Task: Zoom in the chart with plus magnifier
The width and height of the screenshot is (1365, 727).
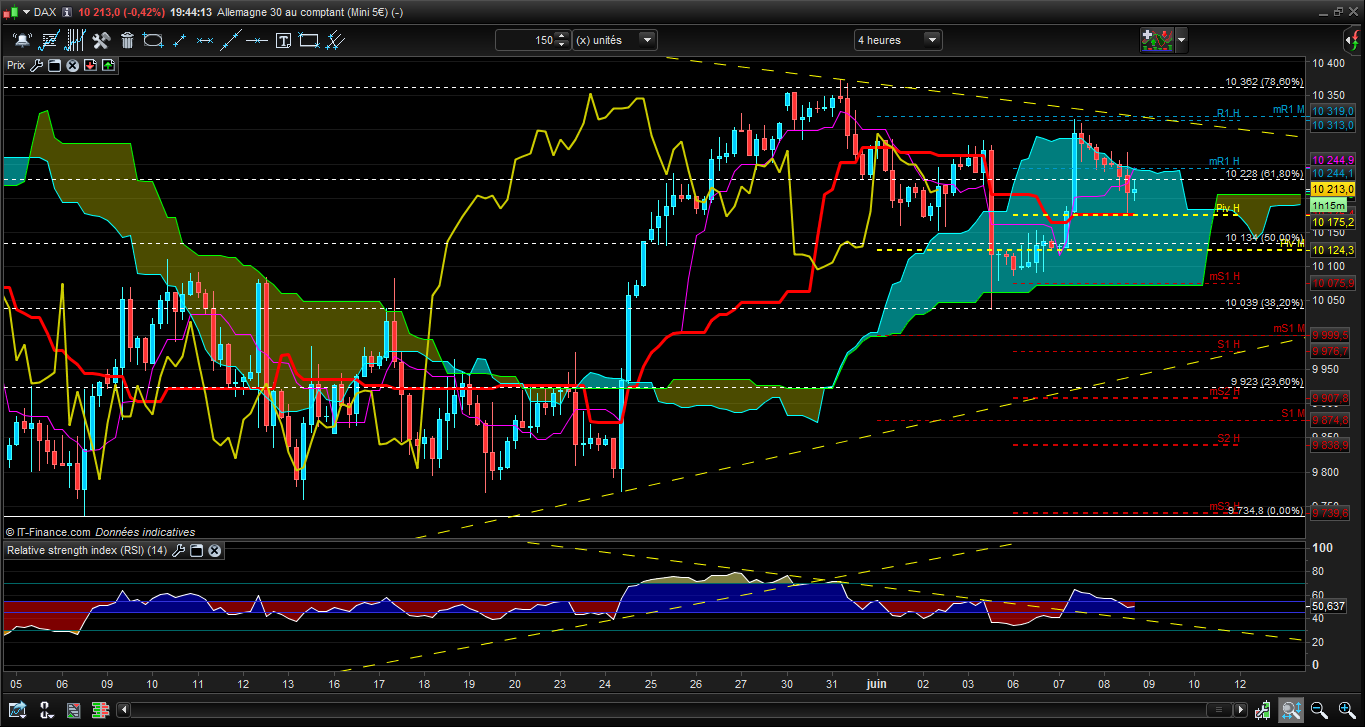Action: coord(1345,711)
